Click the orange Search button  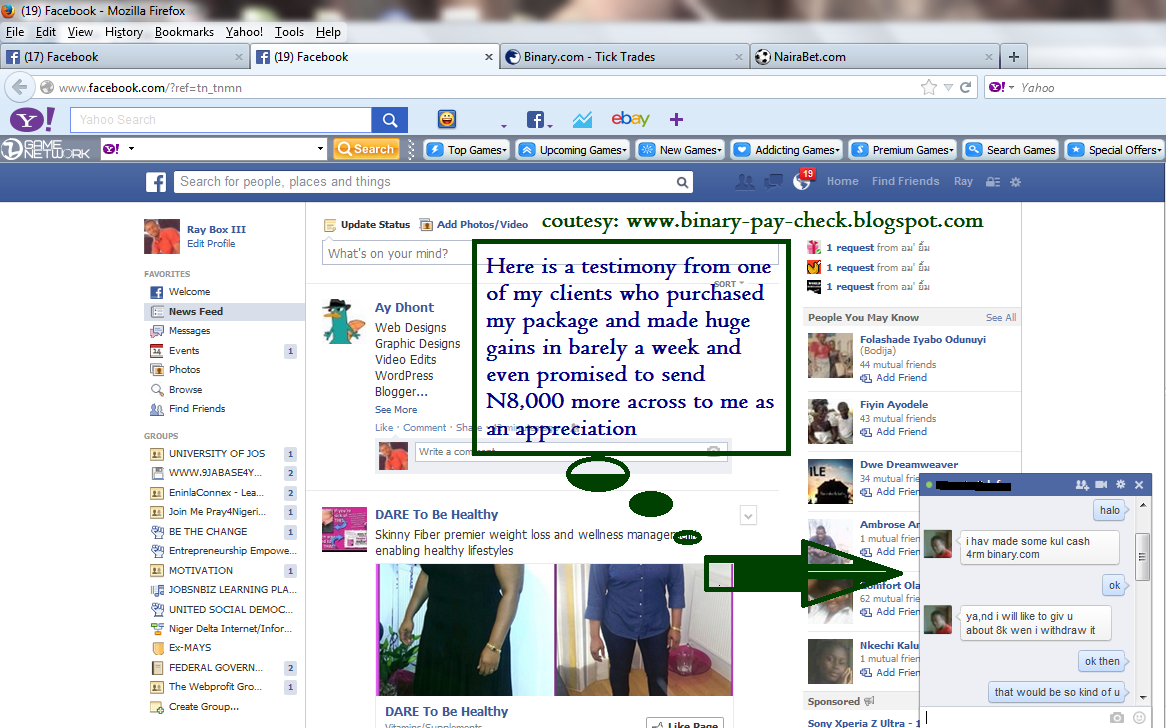click(366, 149)
